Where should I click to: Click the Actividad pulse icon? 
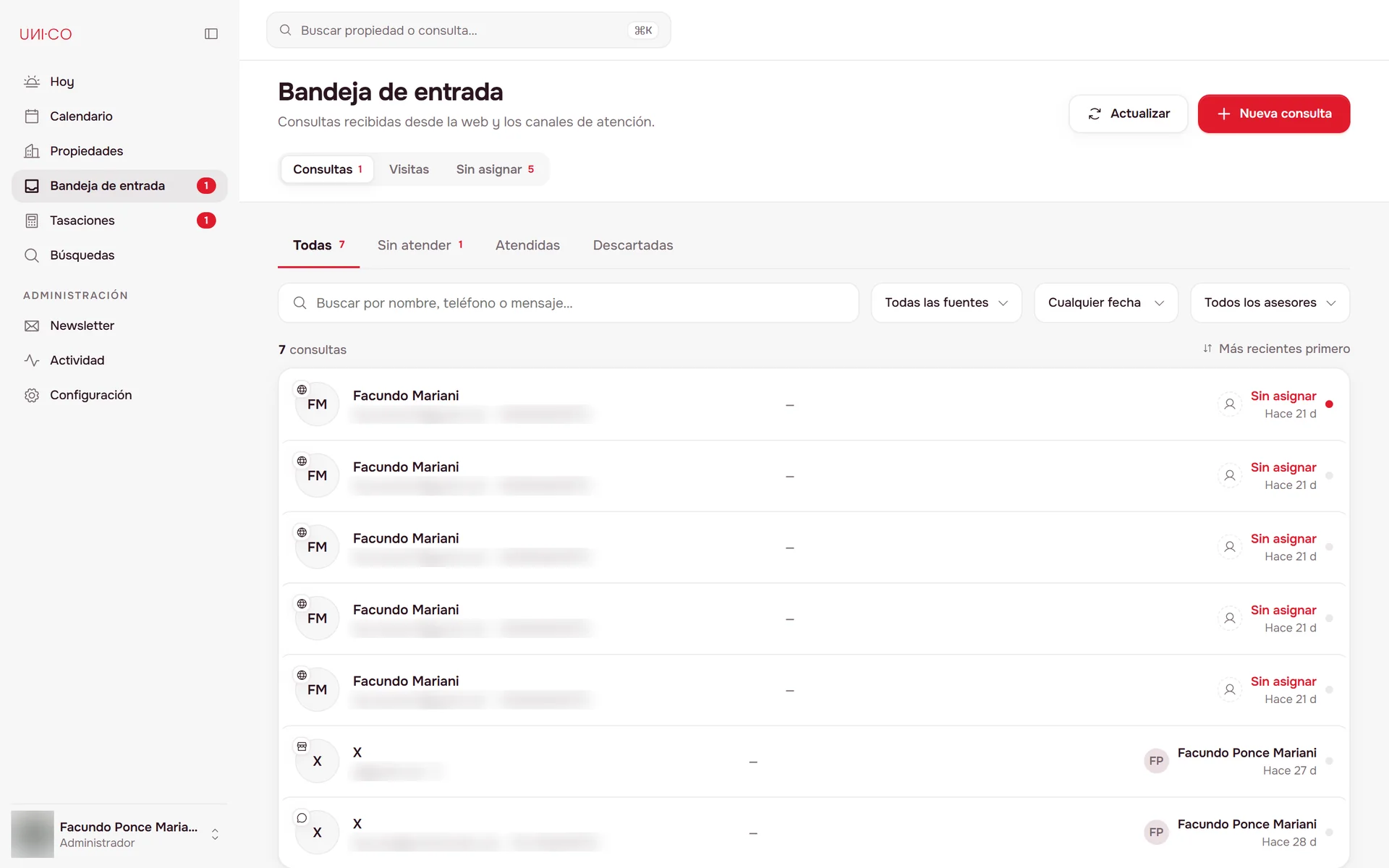coord(32,360)
